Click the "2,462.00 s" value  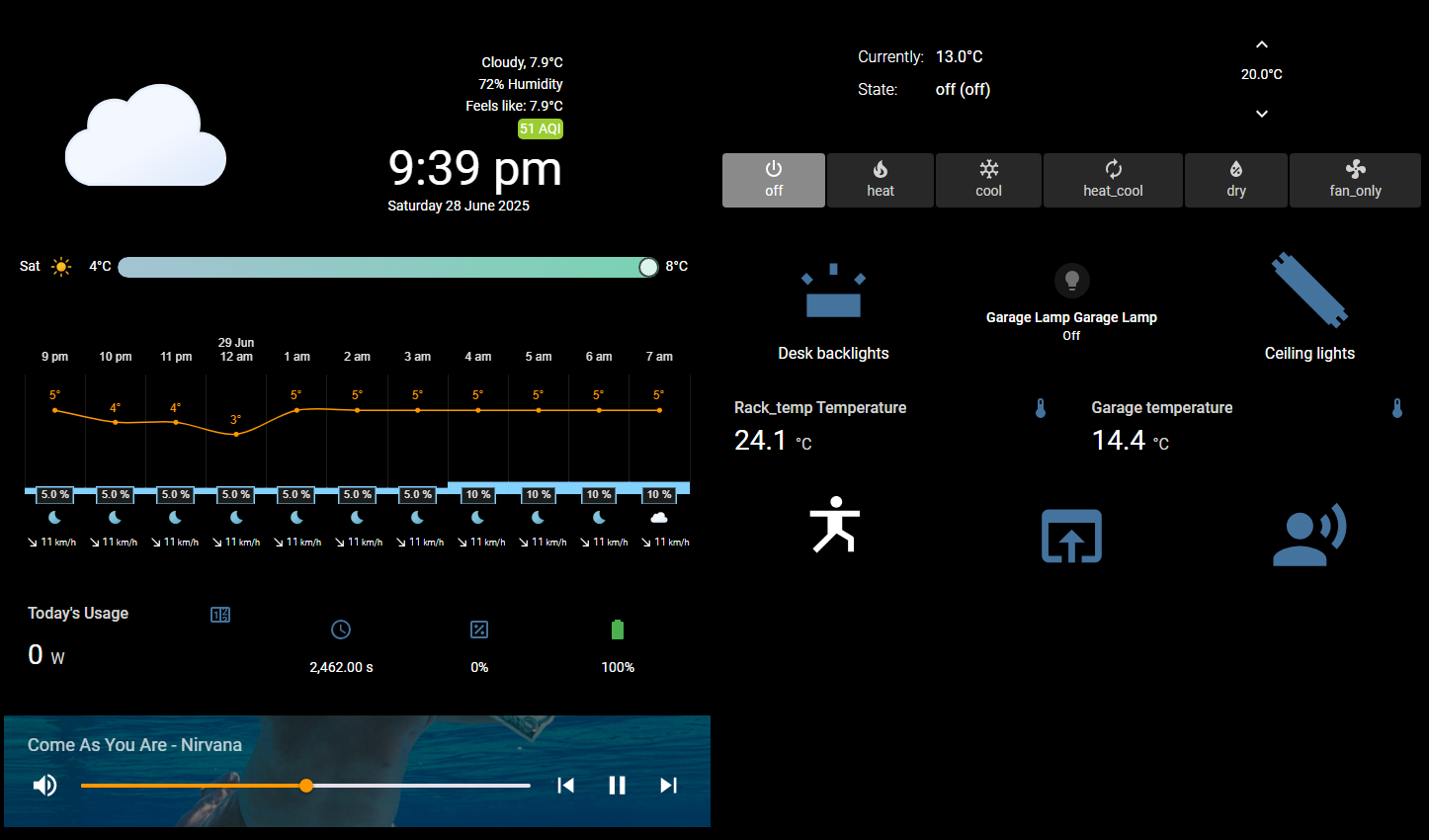tap(341, 667)
